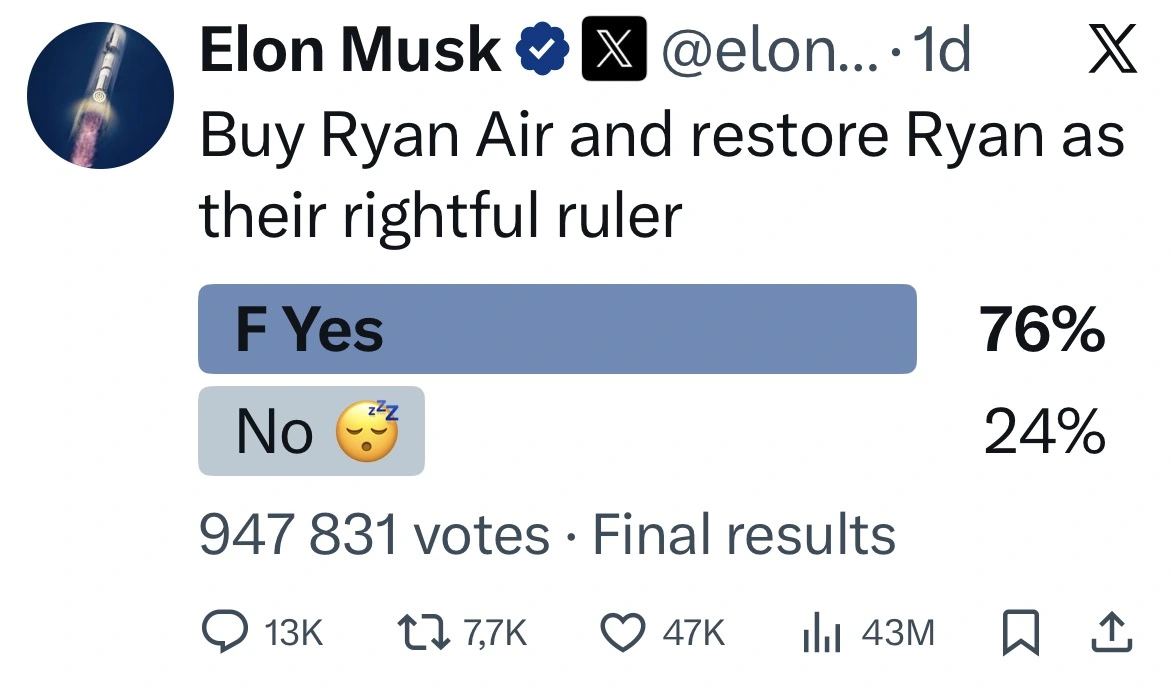Select the "No" poll result bar
This screenshot has width=1170, height=690.
pyautogui.click(x=311, y=431)
